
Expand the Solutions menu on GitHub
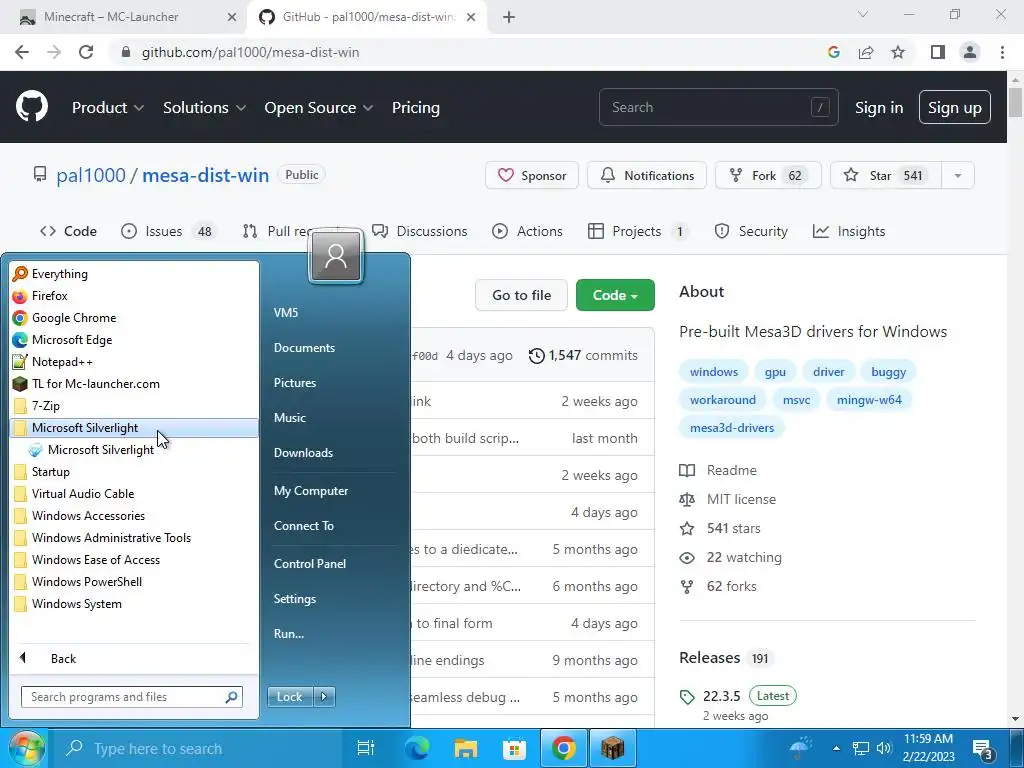[x=204, y=108]
